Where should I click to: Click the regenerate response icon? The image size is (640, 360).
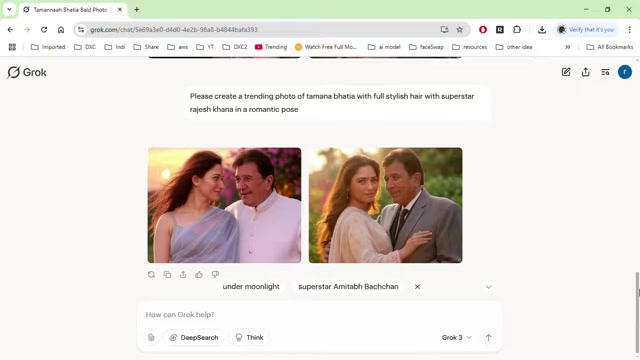pos(151,275)
